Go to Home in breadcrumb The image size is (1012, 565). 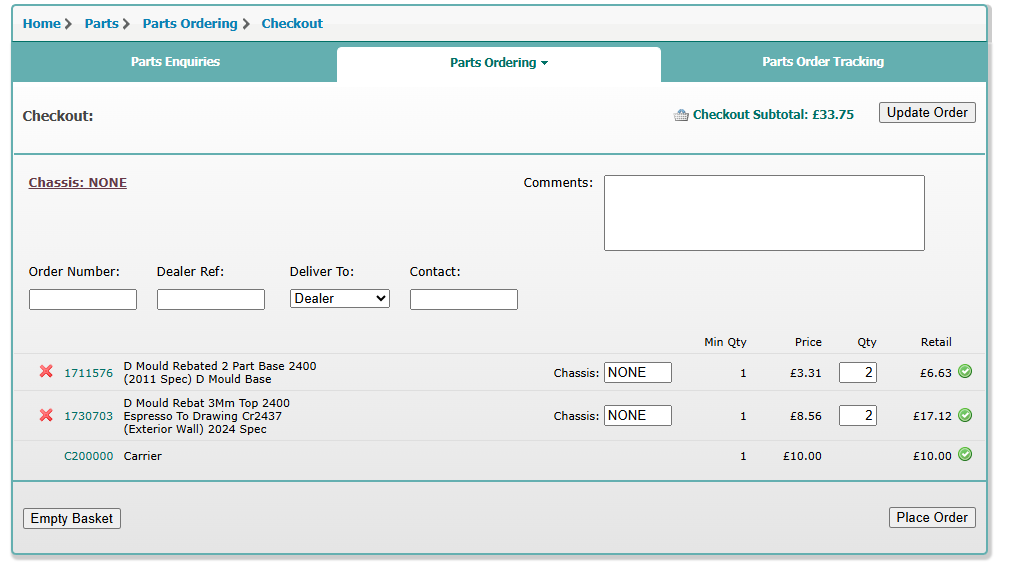(41, 23)
